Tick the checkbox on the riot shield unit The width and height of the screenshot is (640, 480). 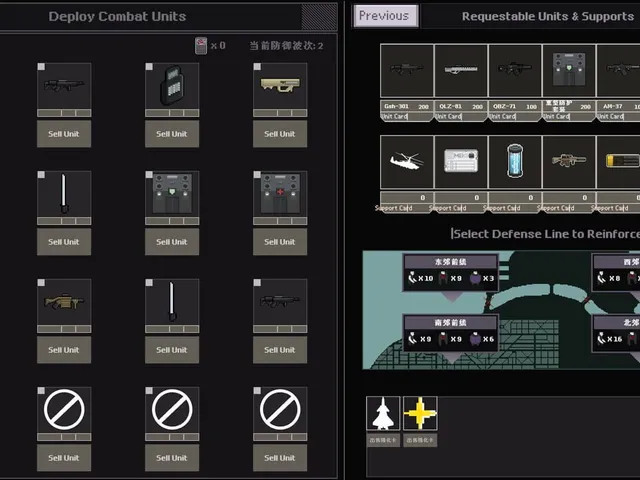coord(149,67)
